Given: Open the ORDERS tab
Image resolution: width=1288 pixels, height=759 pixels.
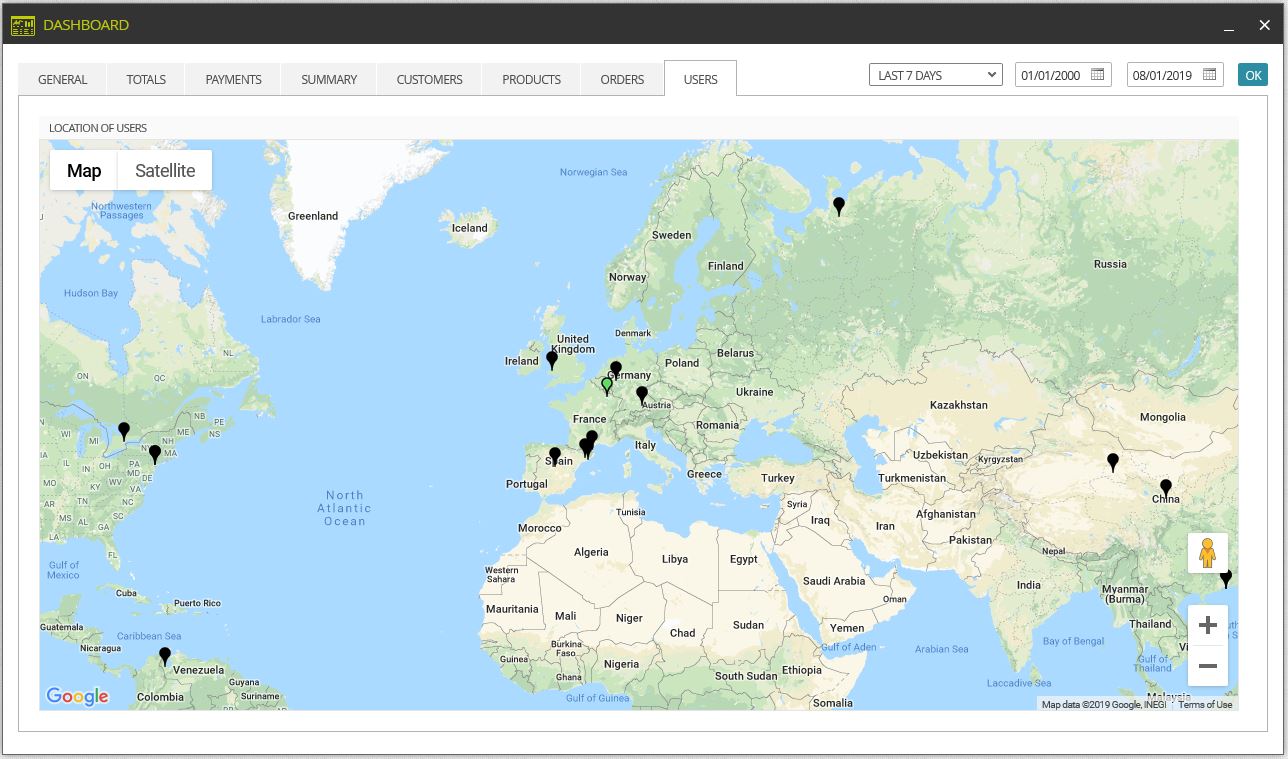Looking at the screenshot, I should (x=622, y=79).
